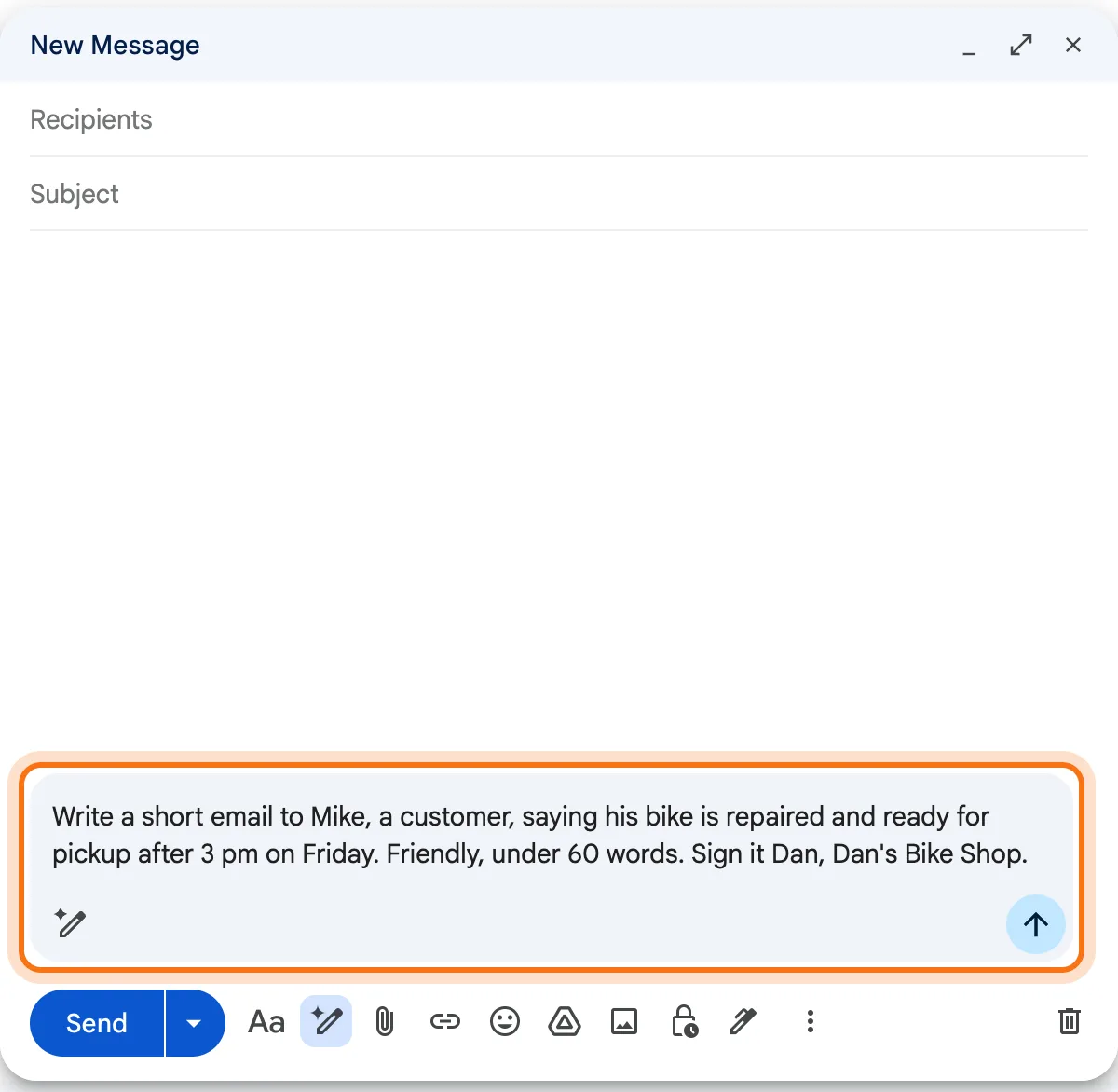Open the send options dropdown arrow
This screenshot has height=1092, width=1118.
195,1023
